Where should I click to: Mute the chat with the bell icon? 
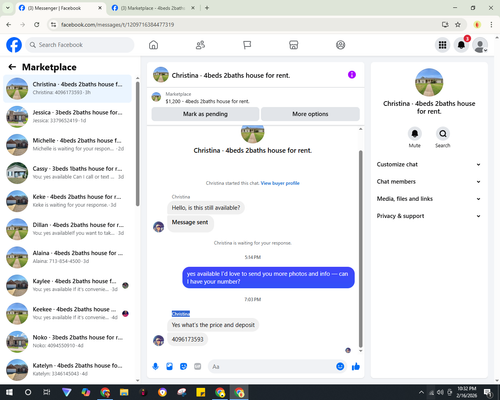(415, 134)
